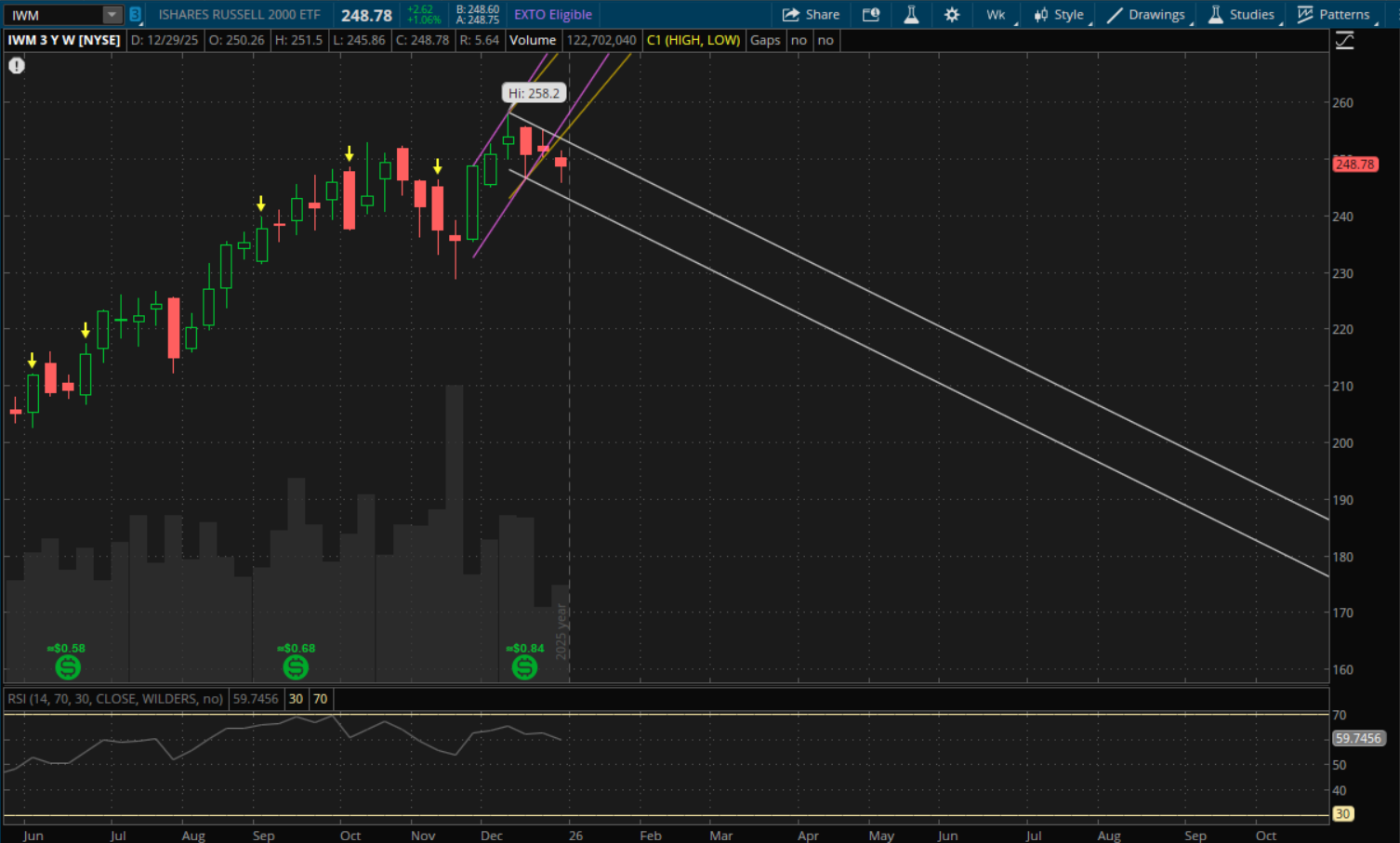Click the Share button
Viewport: 1400px width, 843px height.
tap(811, 15)
